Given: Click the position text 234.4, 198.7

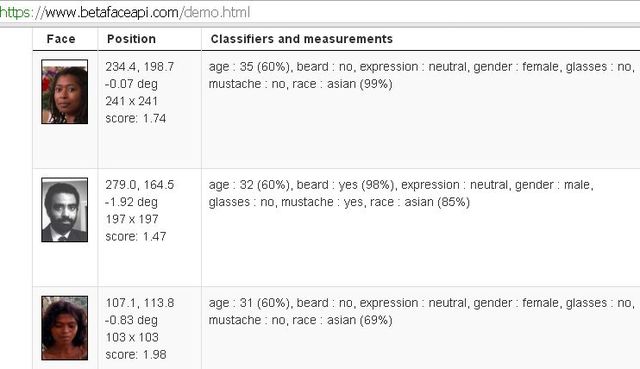Looking at the screenshot, I should pos(140,67).
